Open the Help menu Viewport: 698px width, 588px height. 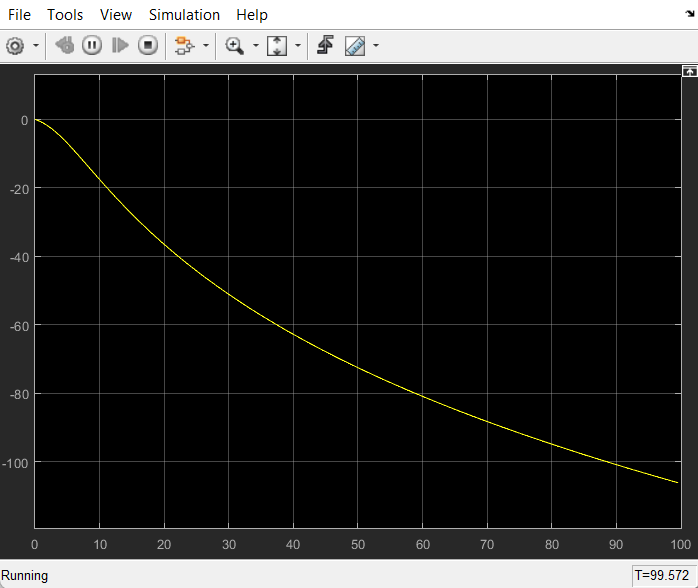pyautogui.click(x=252, y=15)
